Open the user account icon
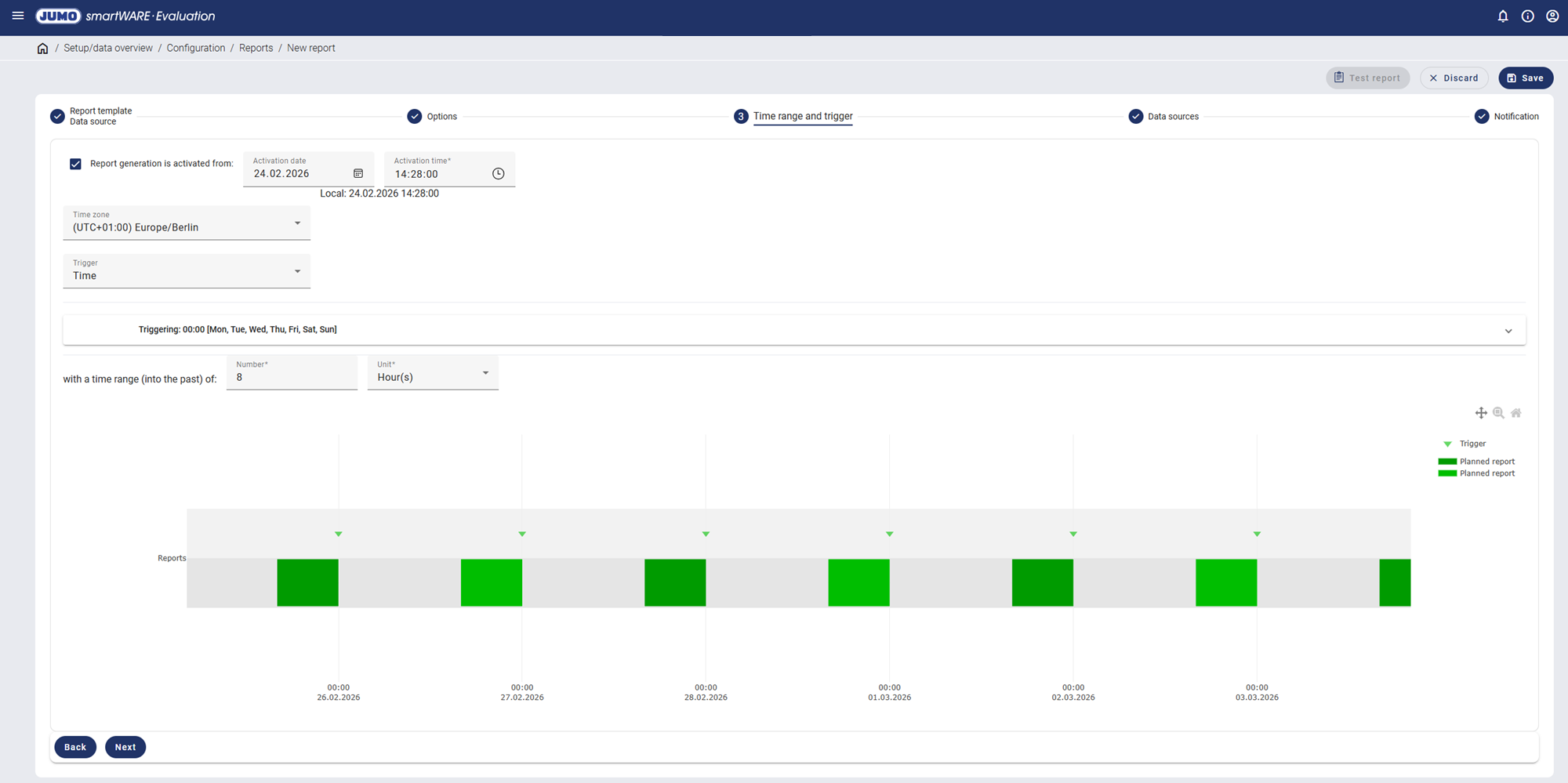Screen dimensions: 1568x783 pyautogui.click(x=1552, y=16)
